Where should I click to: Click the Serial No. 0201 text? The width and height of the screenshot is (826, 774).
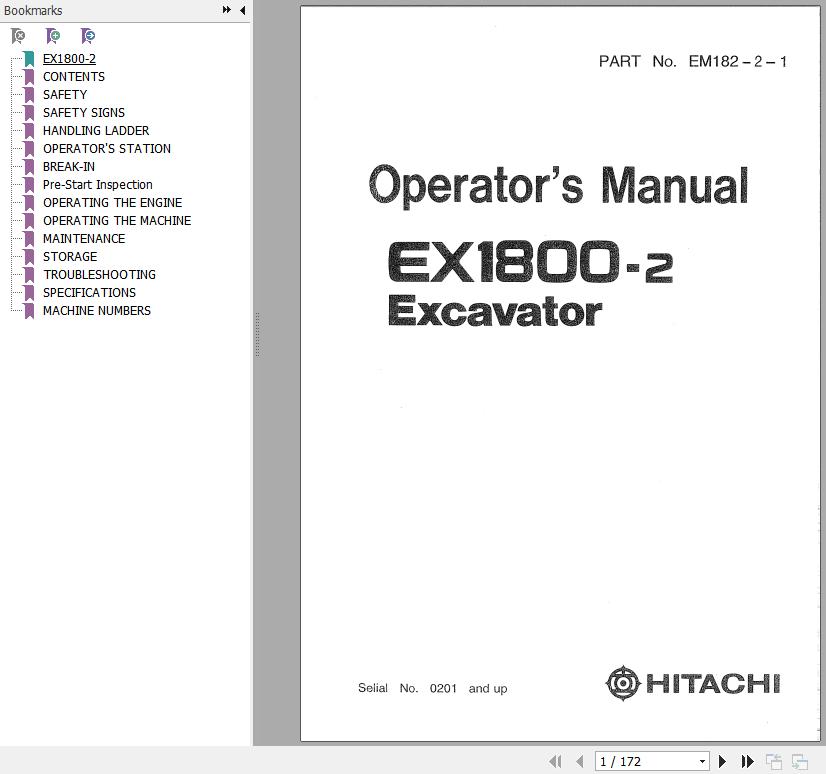pos(432,688)
